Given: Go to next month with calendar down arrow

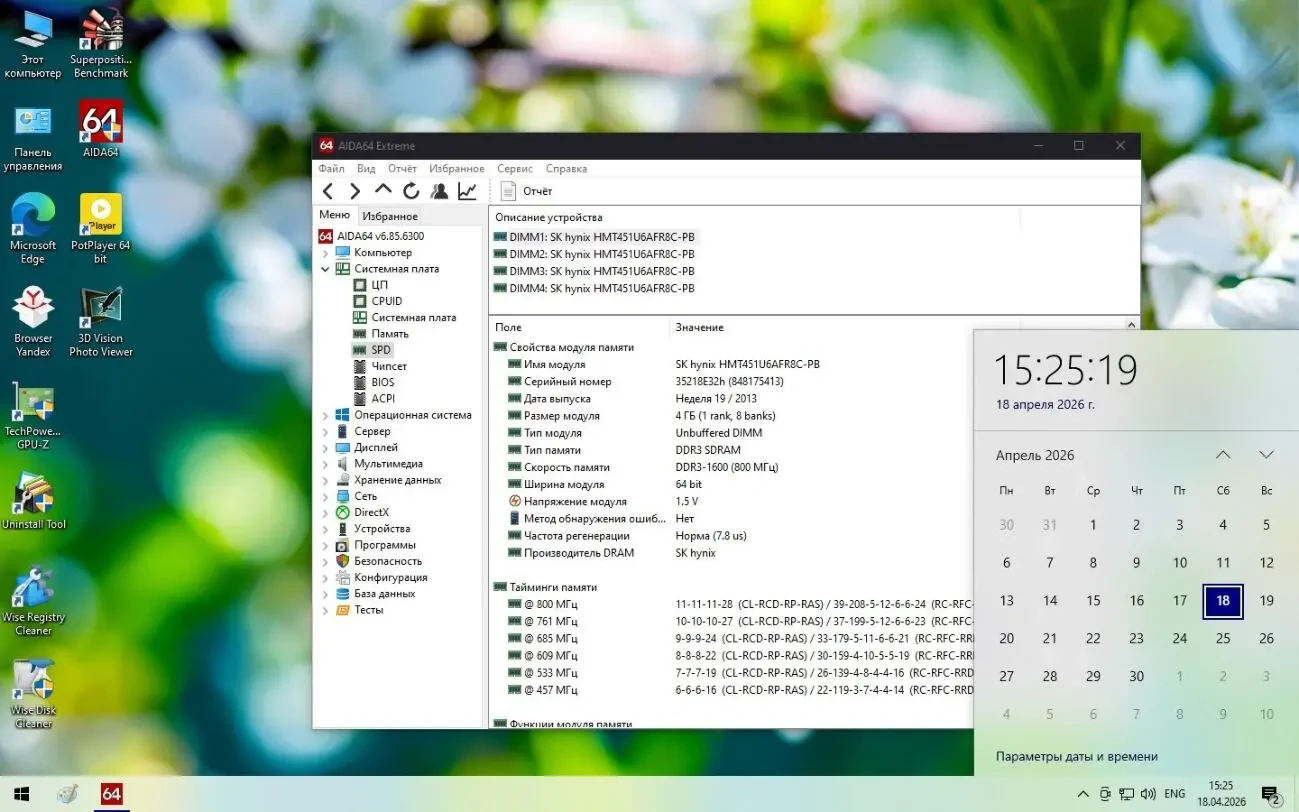Looking at the screenshot, I should 1266,455.
